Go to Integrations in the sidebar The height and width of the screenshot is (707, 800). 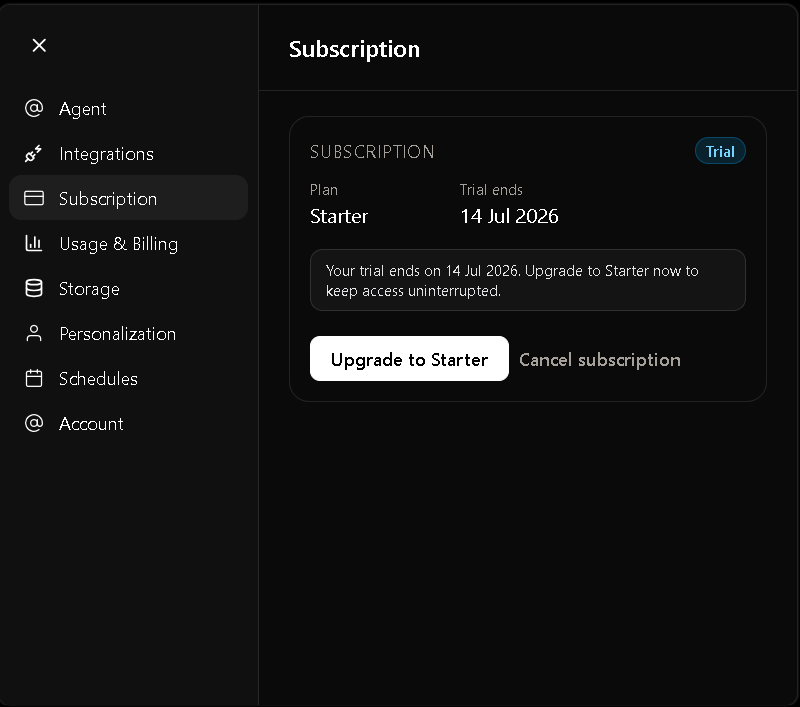click(129, 154)
